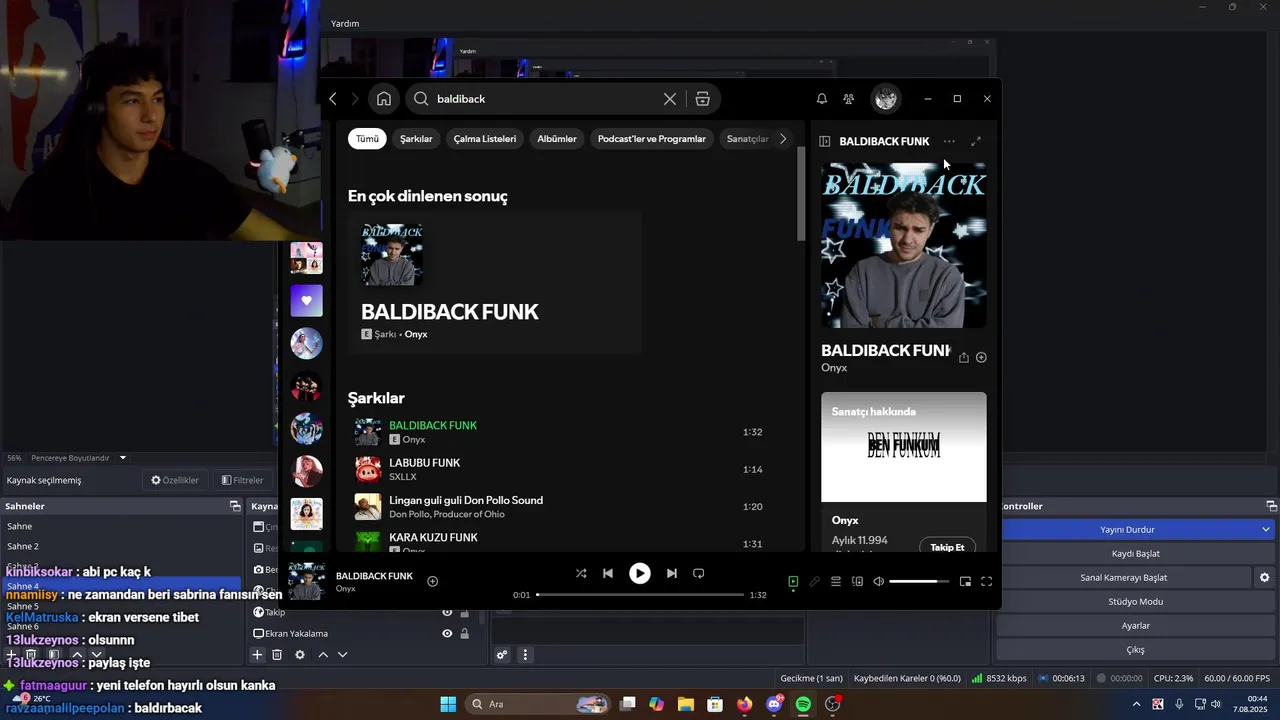Open the play queue icon

[836, 581]
